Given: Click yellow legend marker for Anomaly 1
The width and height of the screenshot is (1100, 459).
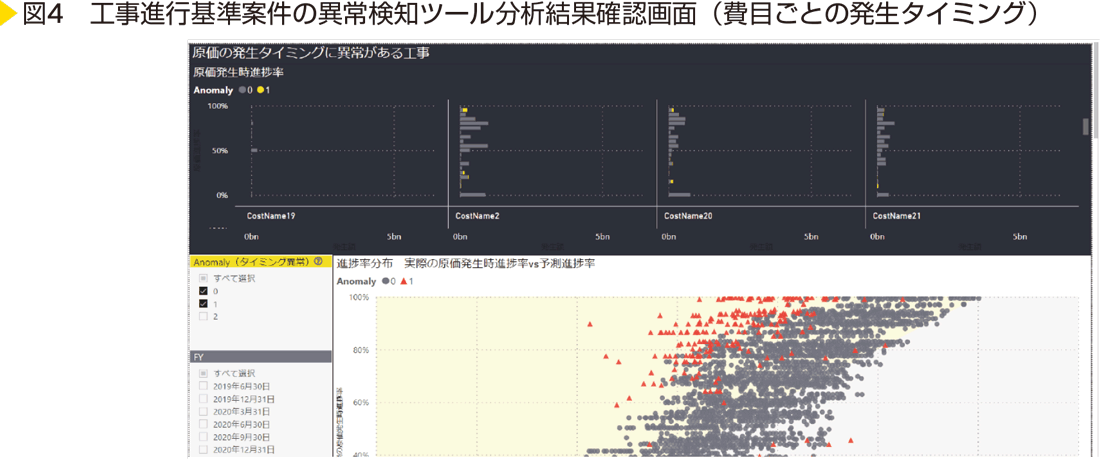Looking at the screenshot, I should (x=260, y=90).
